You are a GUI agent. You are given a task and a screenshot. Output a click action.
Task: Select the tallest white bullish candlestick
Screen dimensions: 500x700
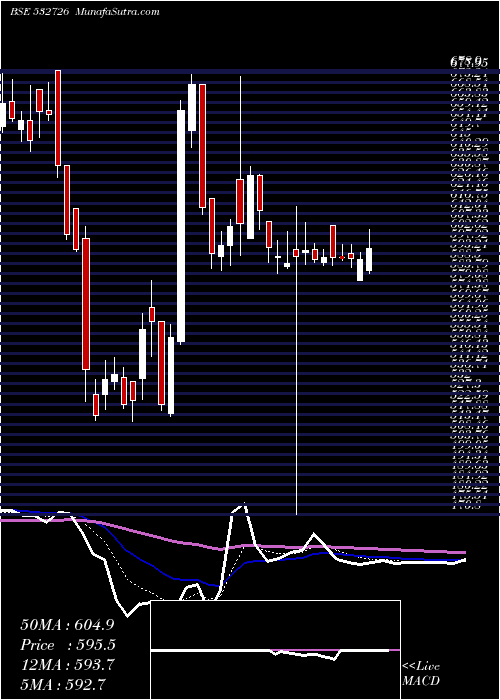pyautogui.click(x=181, y=226)
